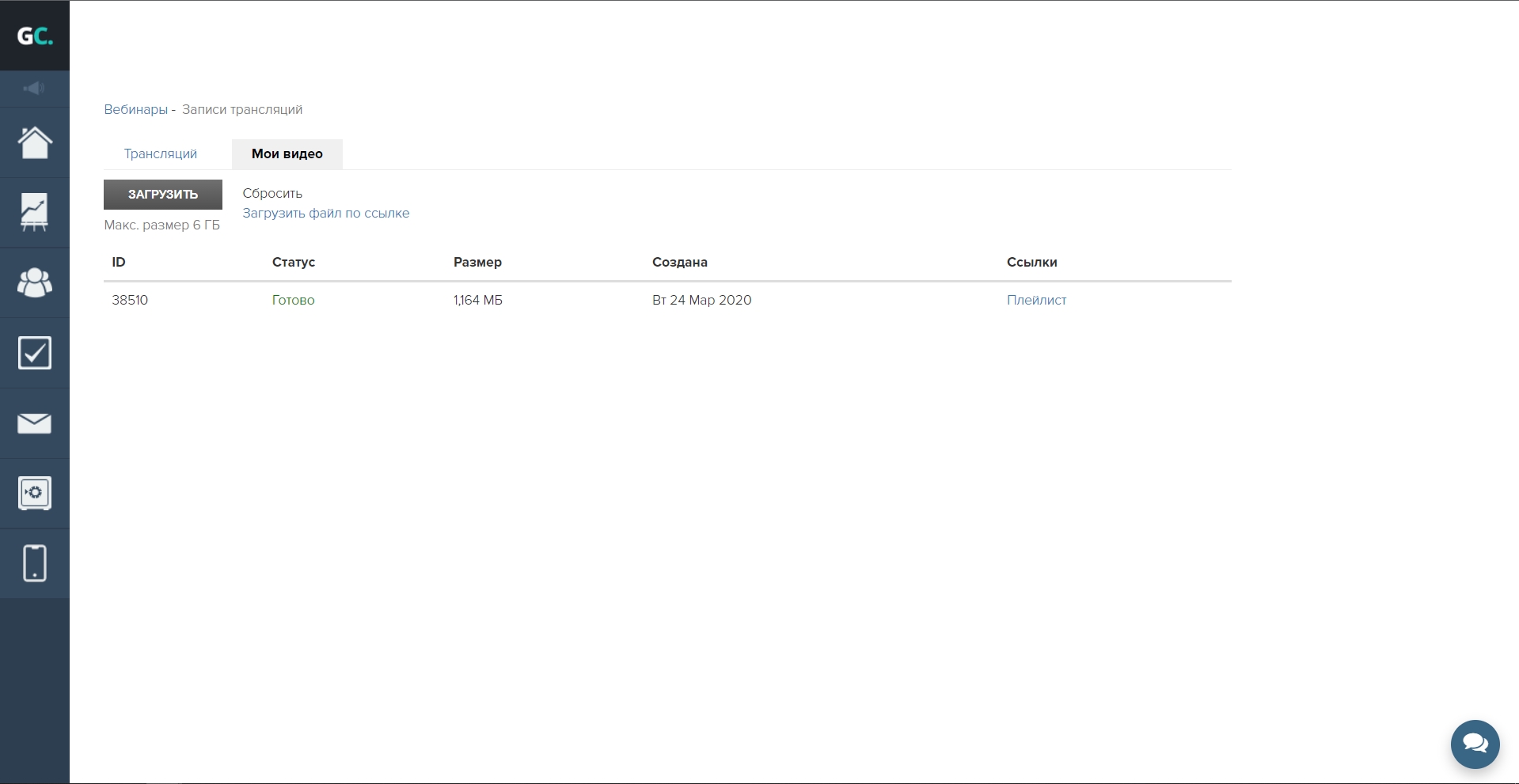Select the video row ID 38510
Screen dimensions: 1519x784
(x=130, y=300)
